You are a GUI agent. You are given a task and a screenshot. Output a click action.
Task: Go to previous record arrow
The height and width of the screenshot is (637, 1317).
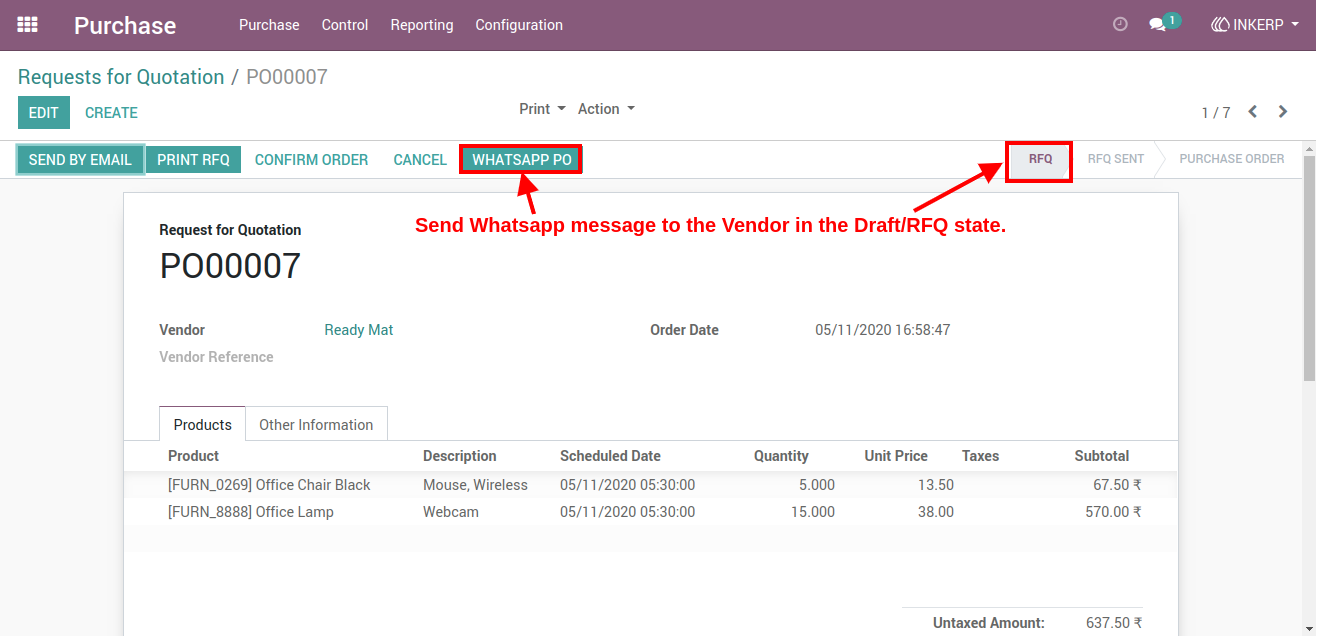[1253, 112]
